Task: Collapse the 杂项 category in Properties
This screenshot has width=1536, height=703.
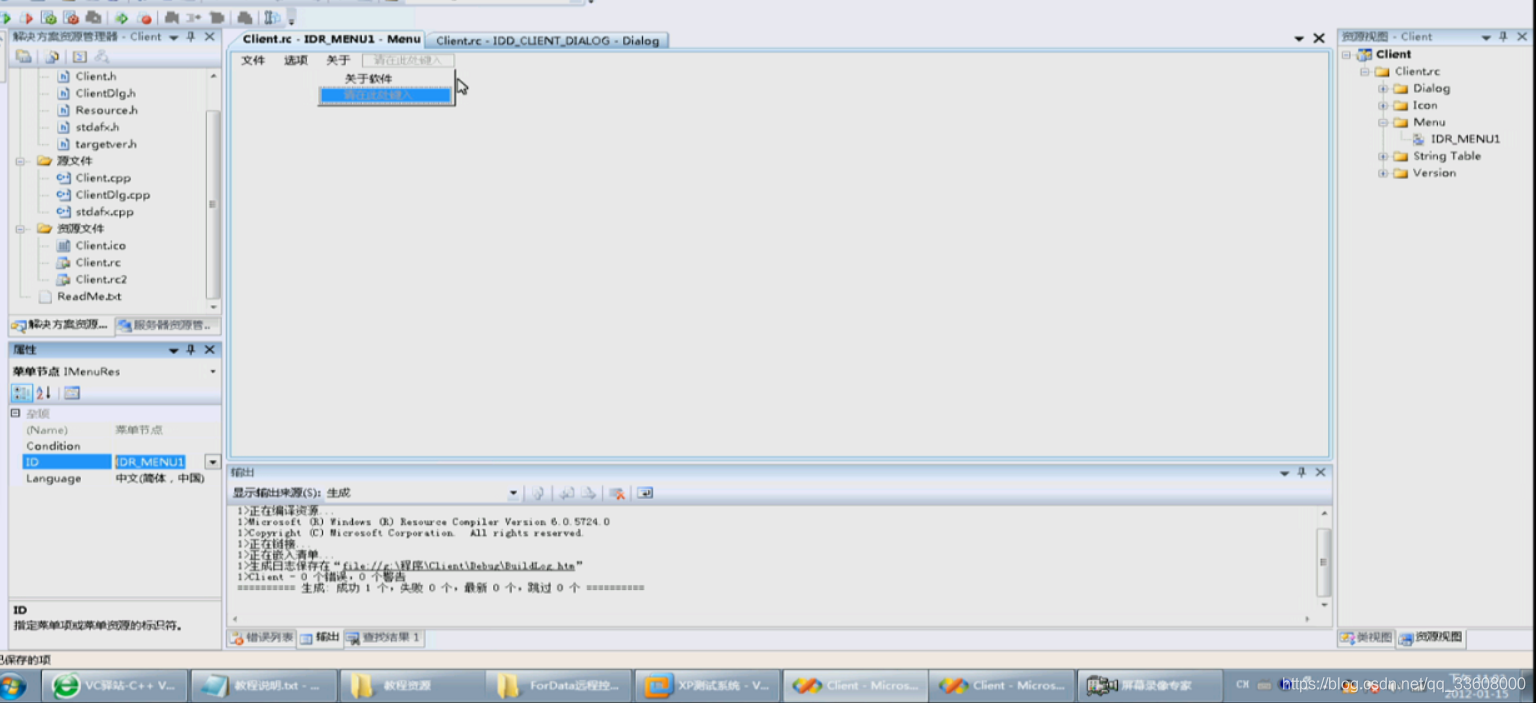Action: point(15,413)
